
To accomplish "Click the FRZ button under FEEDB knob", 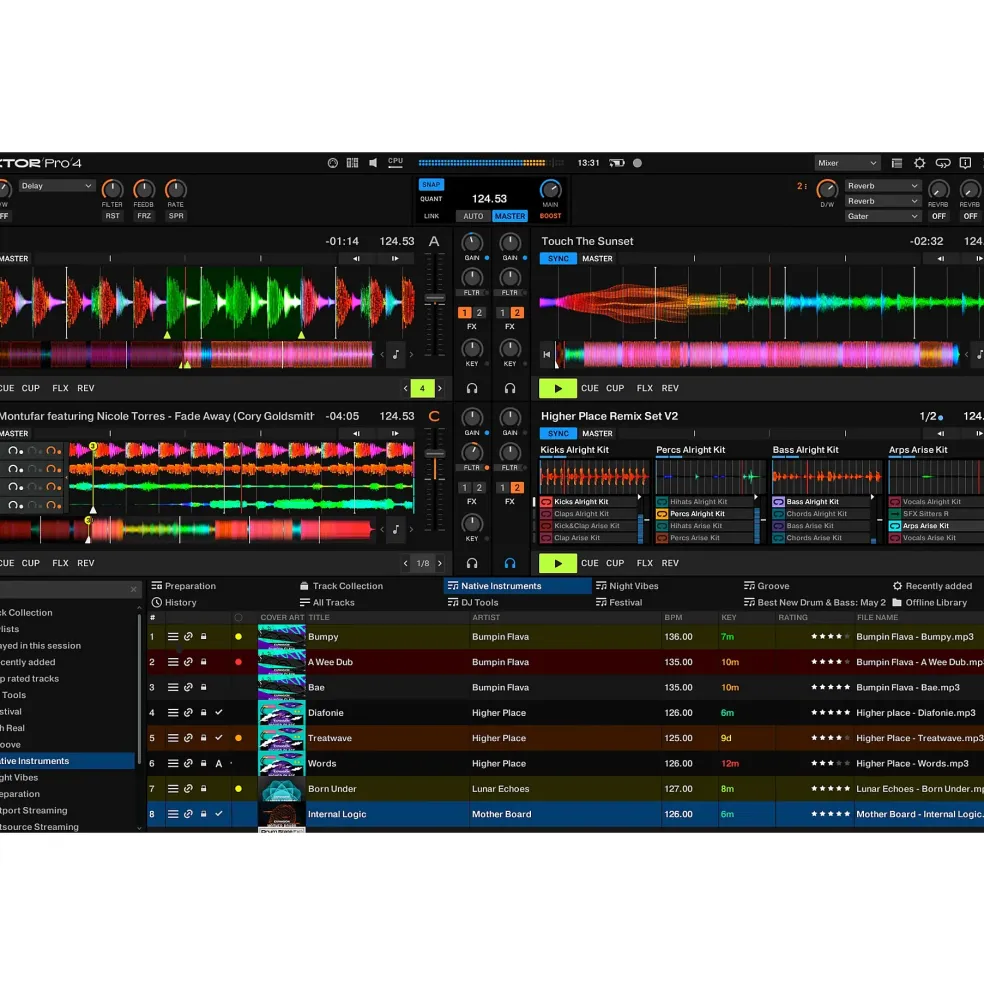I will point(144,215).
